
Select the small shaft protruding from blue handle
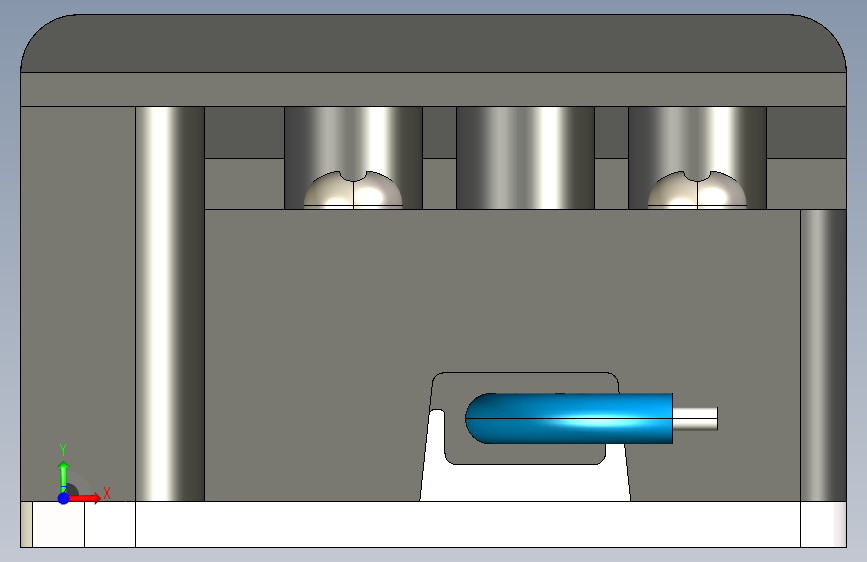point(696,419)
